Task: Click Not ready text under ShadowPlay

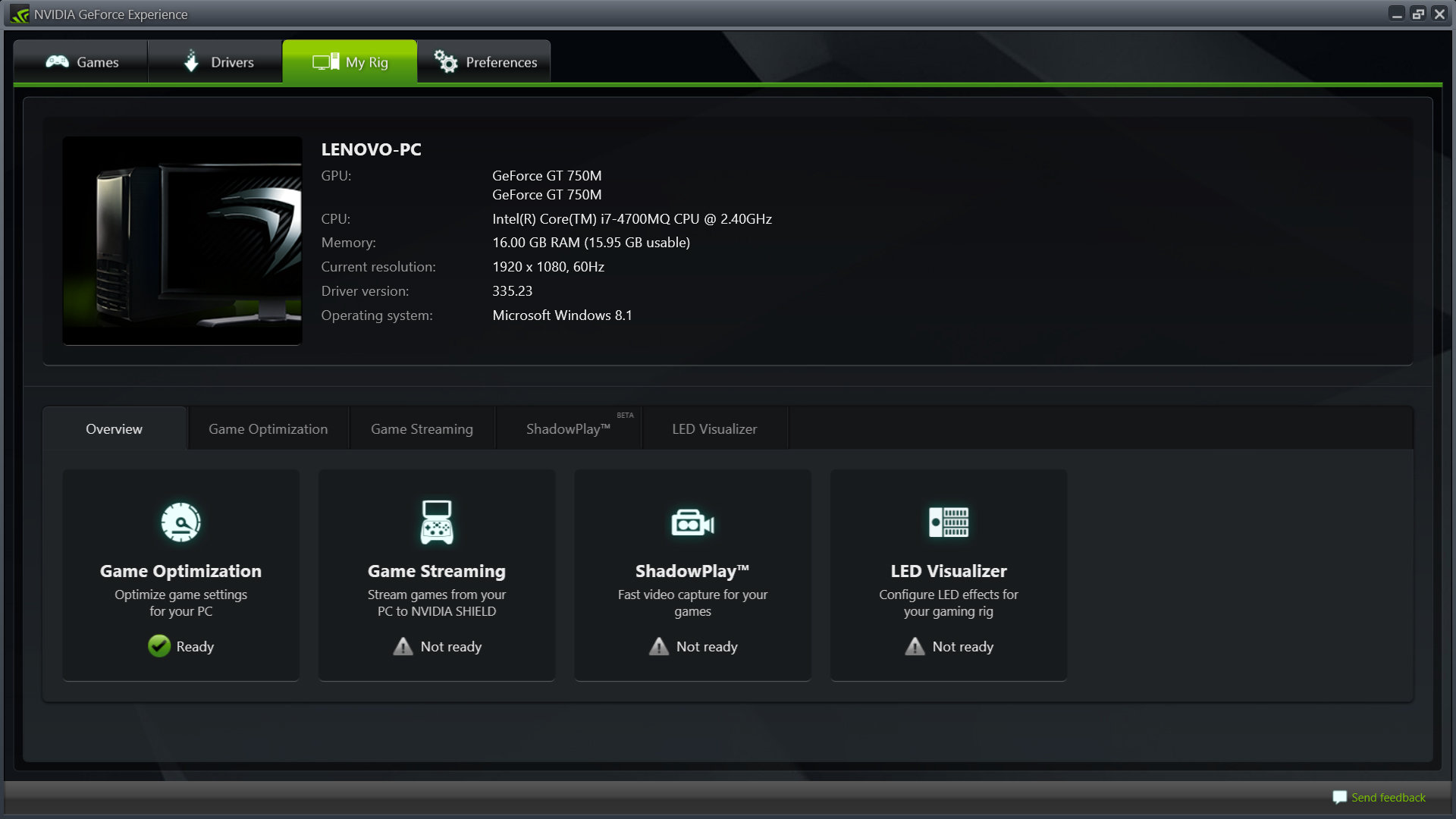Action: (x=707, y=647)
